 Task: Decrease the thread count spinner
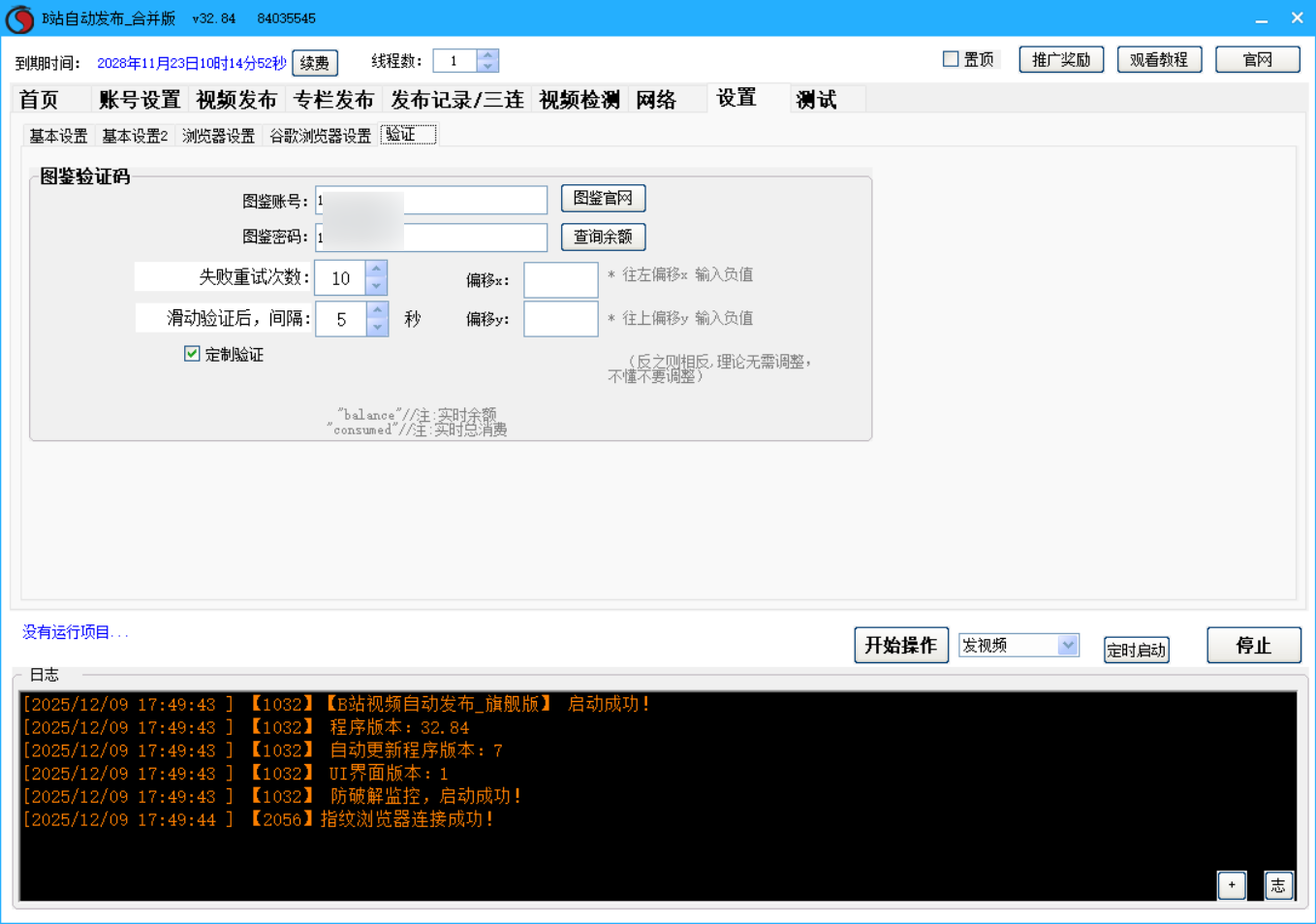point(487,66)
